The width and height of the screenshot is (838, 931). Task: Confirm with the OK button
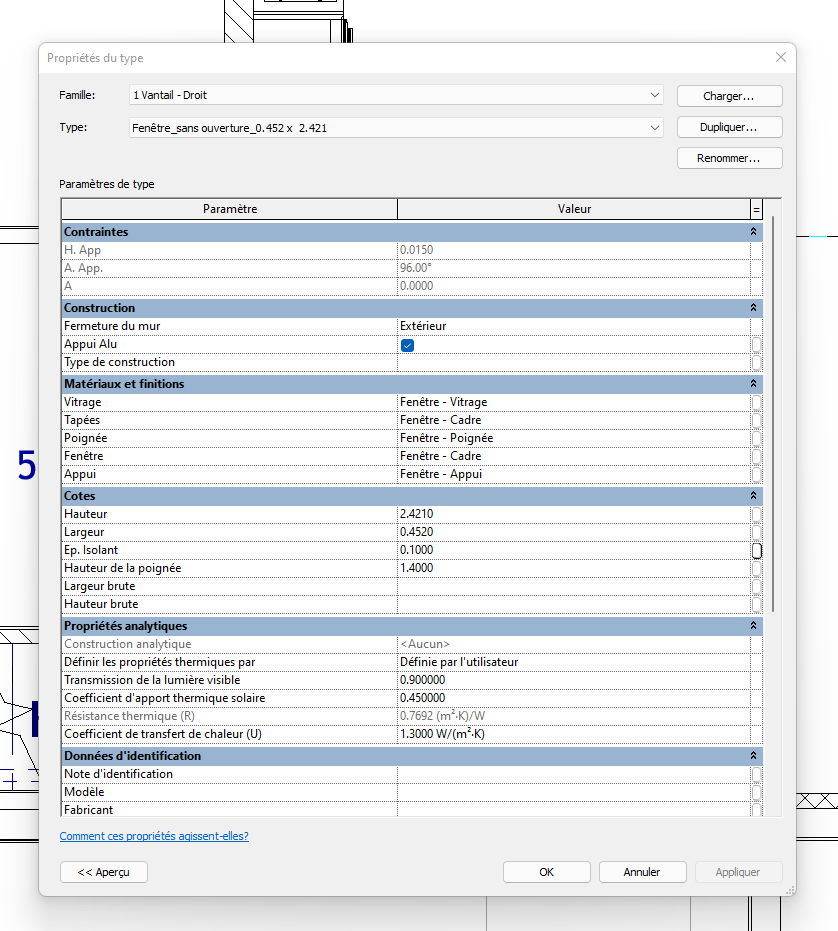coord(546,872)
